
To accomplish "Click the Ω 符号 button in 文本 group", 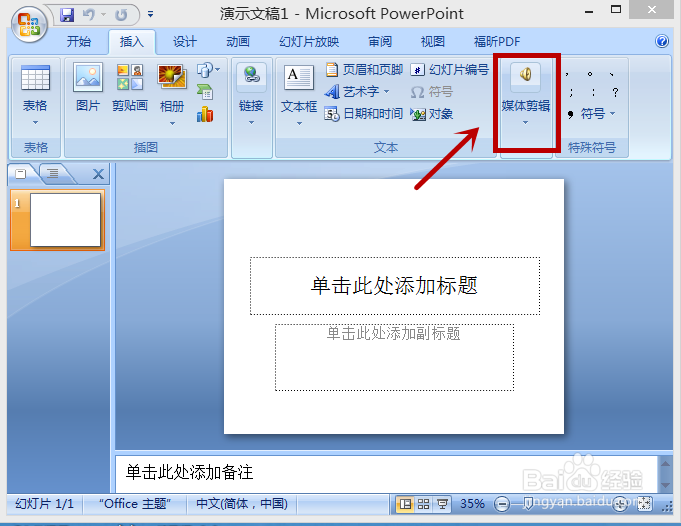I will pyautogui.click(x=432, y=92).
